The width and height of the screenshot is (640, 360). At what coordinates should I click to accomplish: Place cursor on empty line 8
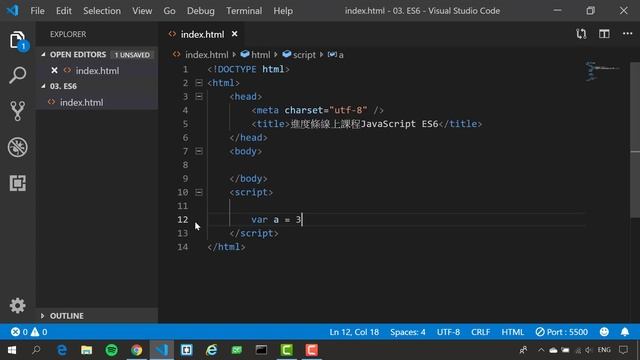pyautogui.click(x=396, y=165)
